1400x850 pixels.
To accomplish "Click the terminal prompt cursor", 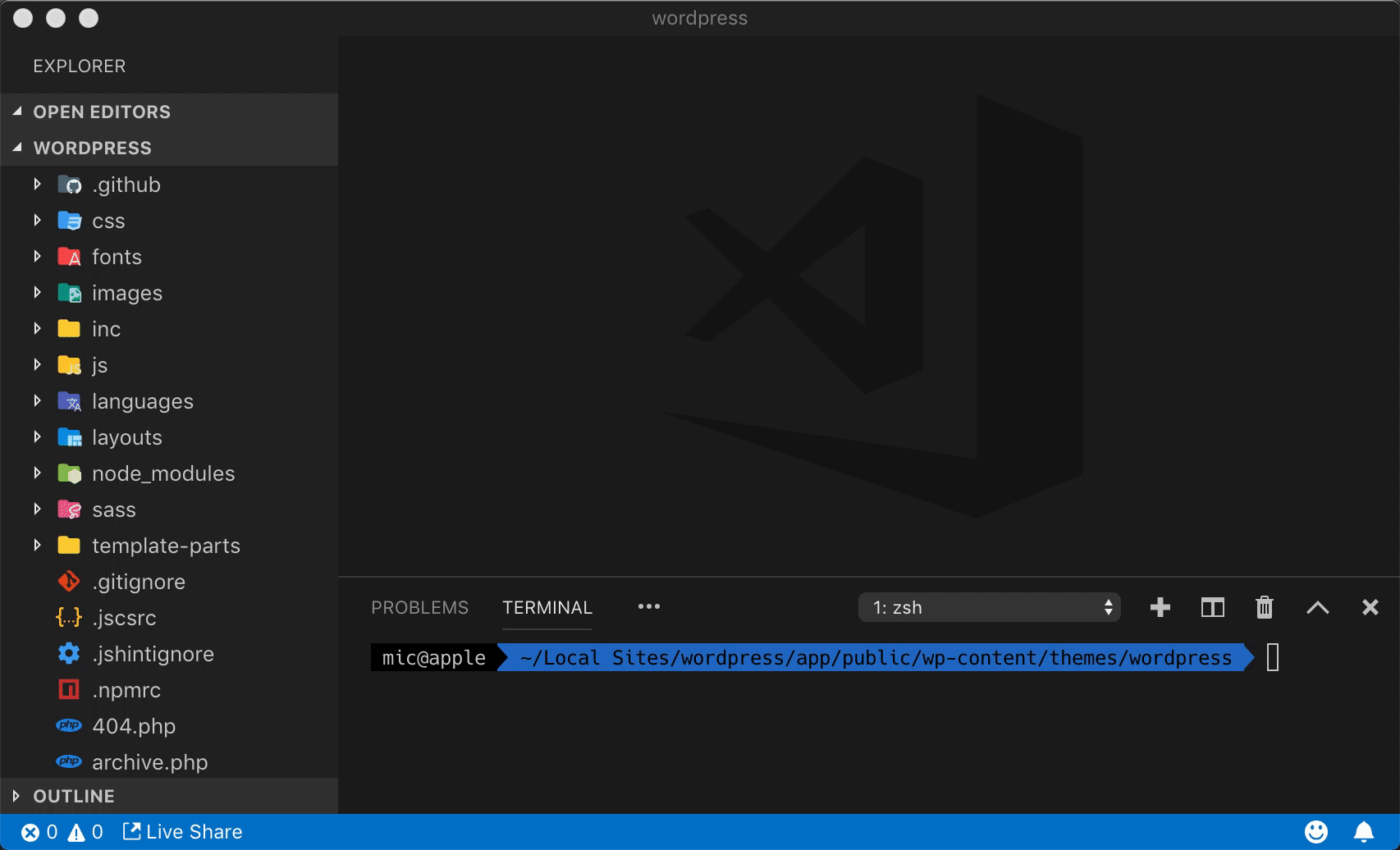I will coord(1273,657).
